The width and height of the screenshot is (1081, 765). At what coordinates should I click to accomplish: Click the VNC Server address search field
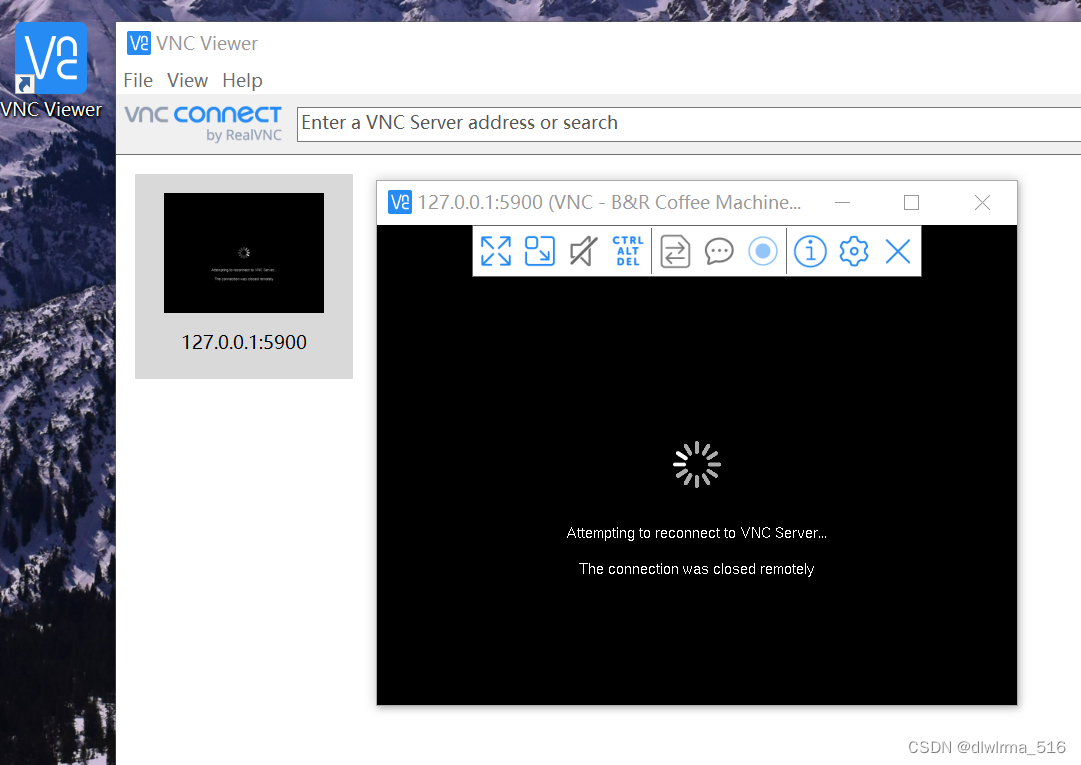600,122
